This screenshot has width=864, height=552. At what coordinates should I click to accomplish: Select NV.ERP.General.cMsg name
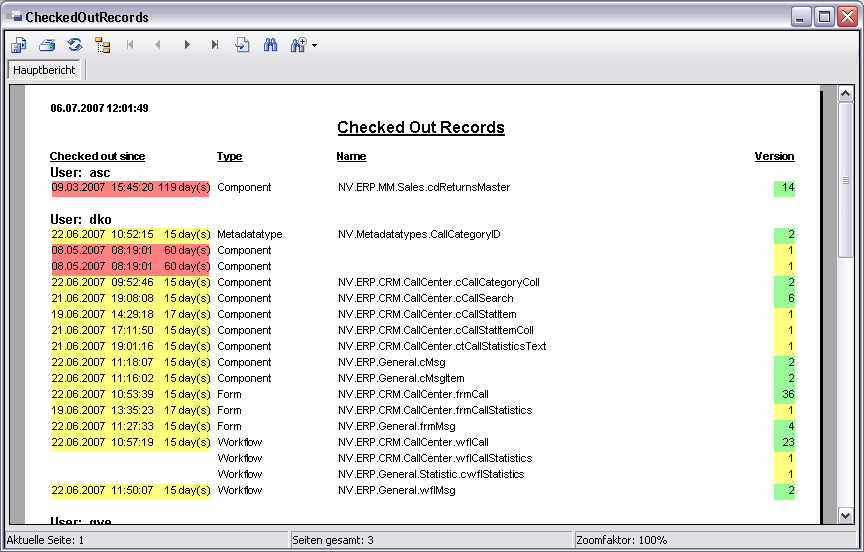[392, 362]
